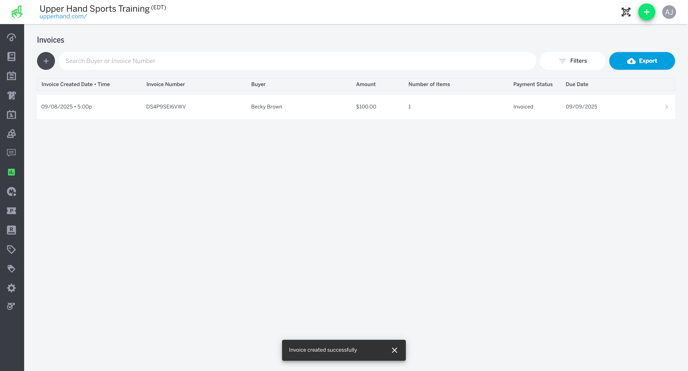Image resolution: width=688 pixels, height=371 pixels.
Task: Open the Filters button
Action: [573, 61]
